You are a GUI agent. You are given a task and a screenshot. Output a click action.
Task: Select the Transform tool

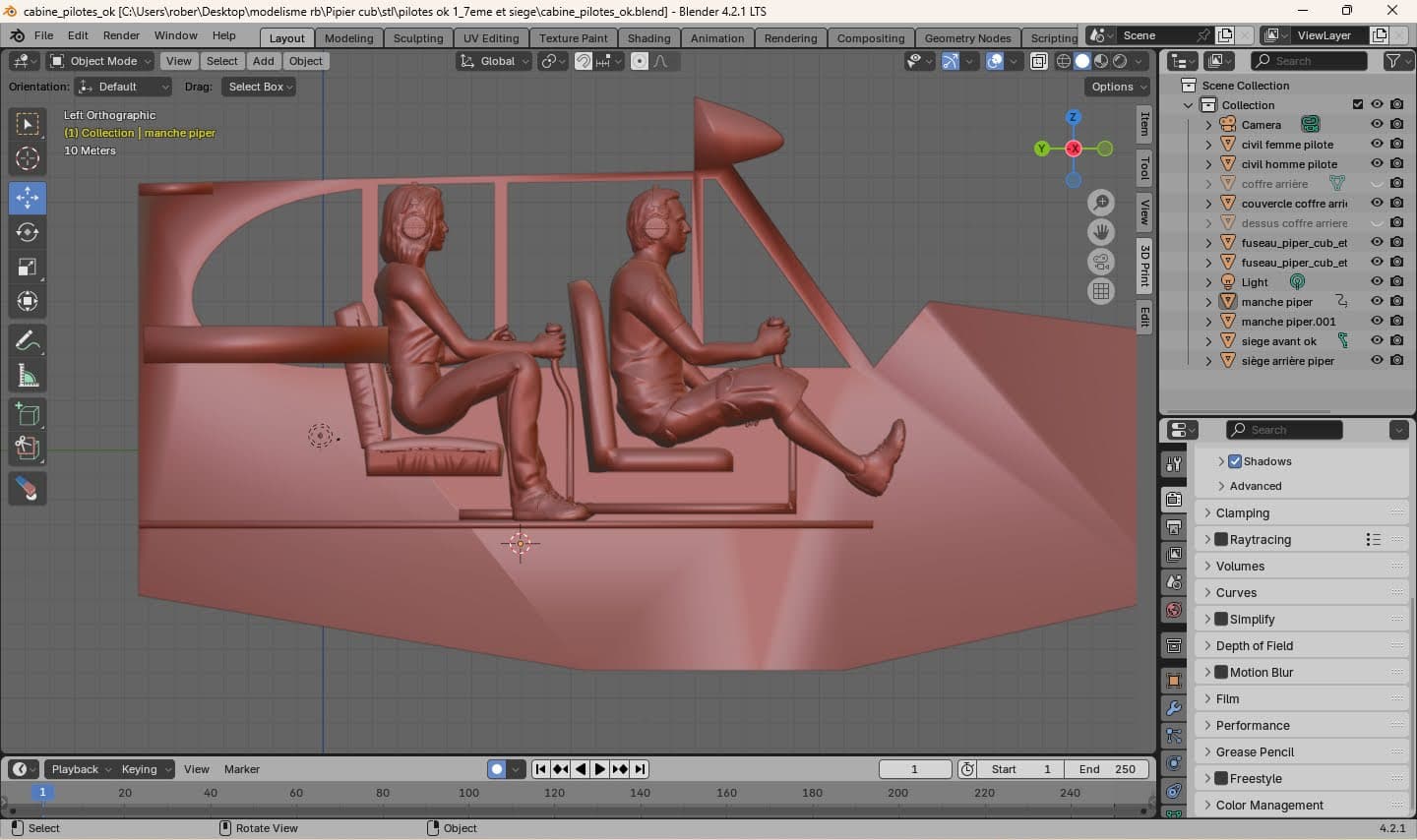(28, 301)
